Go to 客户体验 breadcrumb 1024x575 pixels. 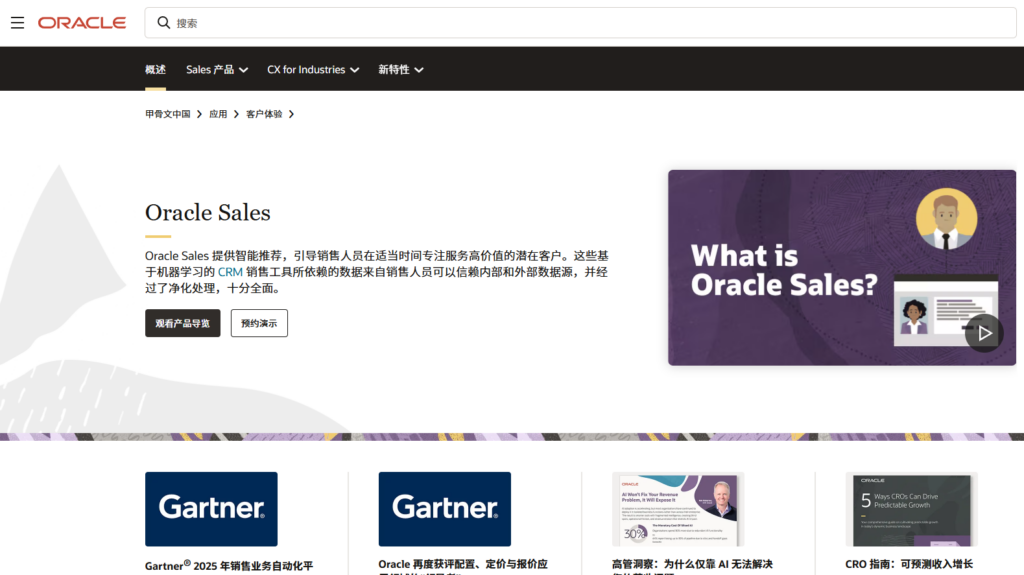(x=264, y=114)
